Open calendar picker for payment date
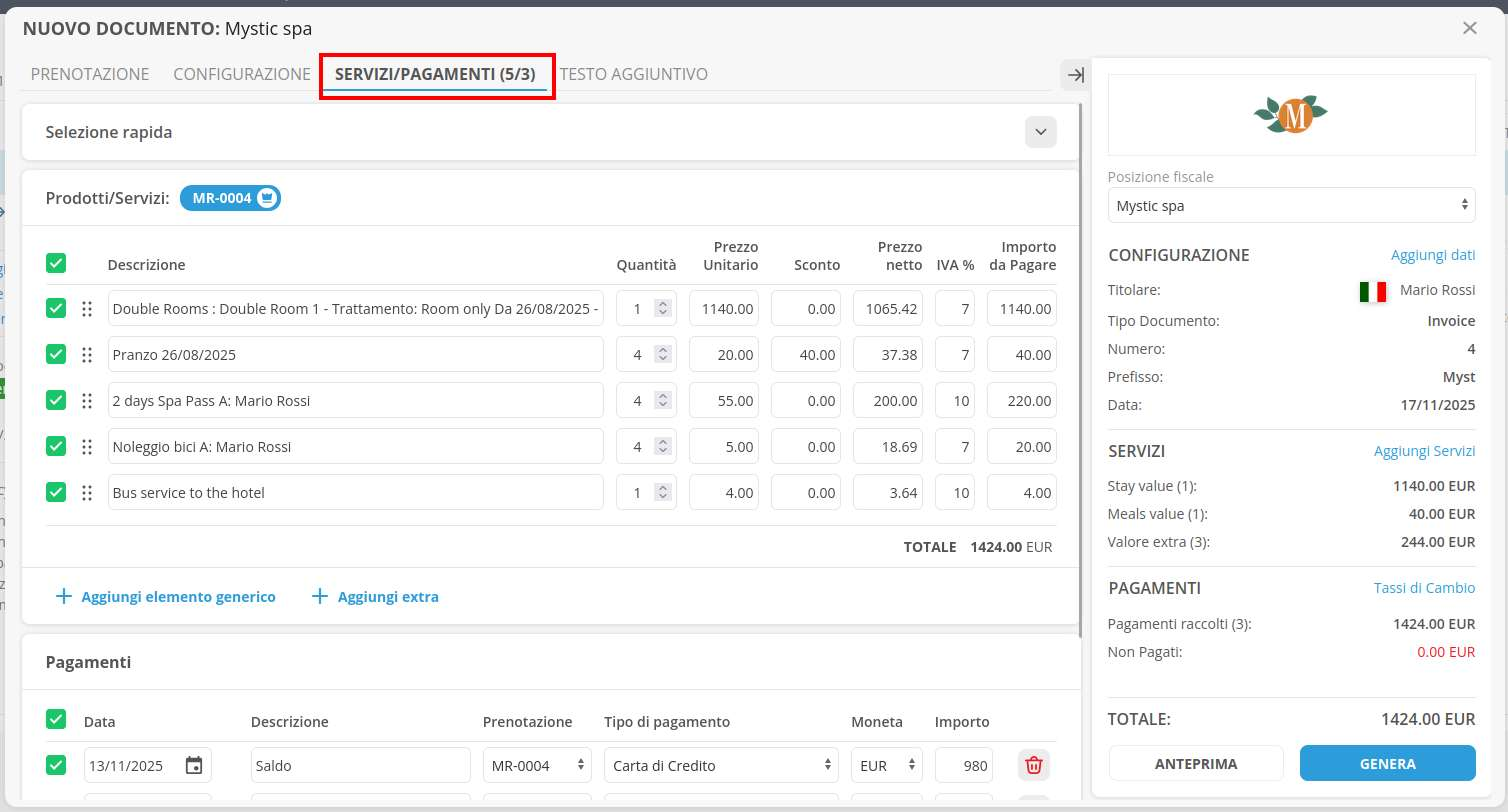 click(x=194, y=766)
